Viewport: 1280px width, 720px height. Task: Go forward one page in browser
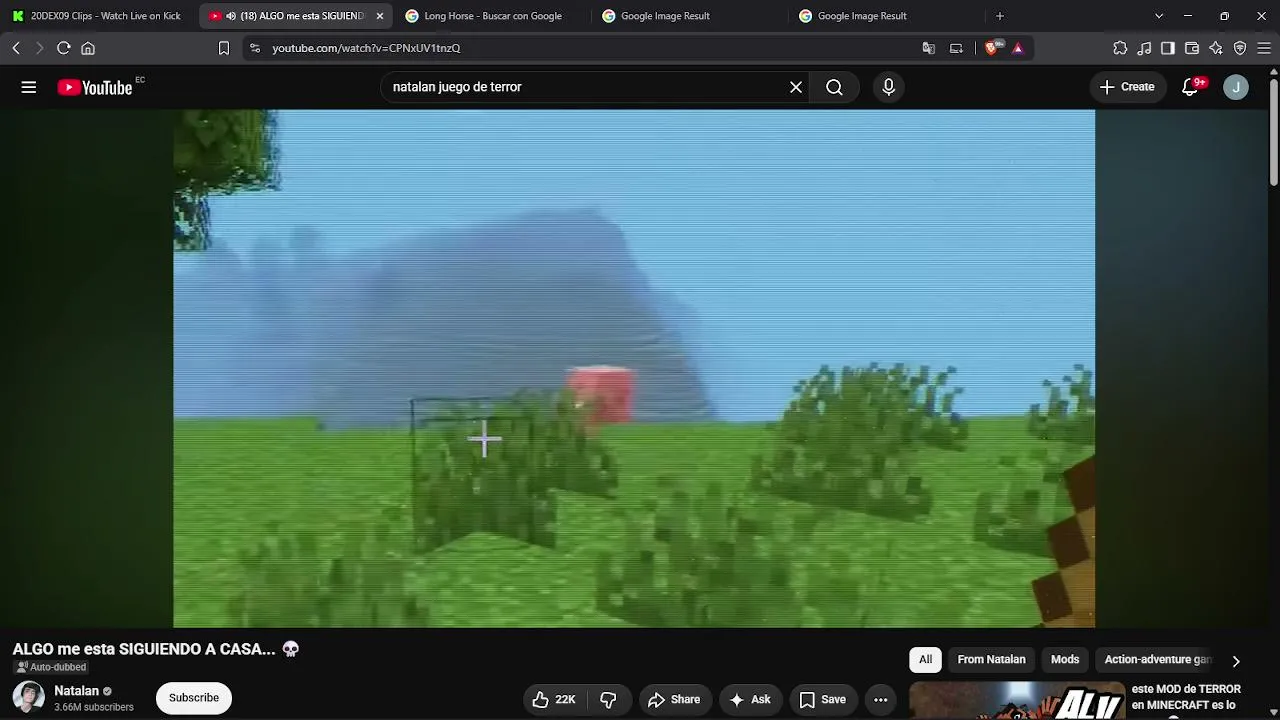(x=39, y=48)
